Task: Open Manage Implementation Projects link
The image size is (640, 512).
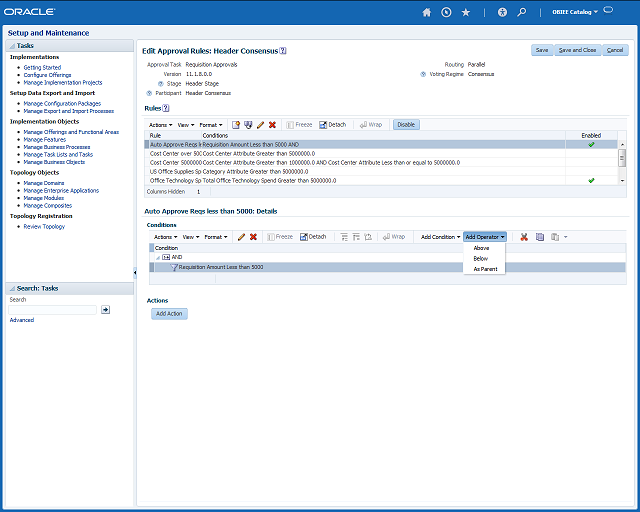Action: click(63, 83)
